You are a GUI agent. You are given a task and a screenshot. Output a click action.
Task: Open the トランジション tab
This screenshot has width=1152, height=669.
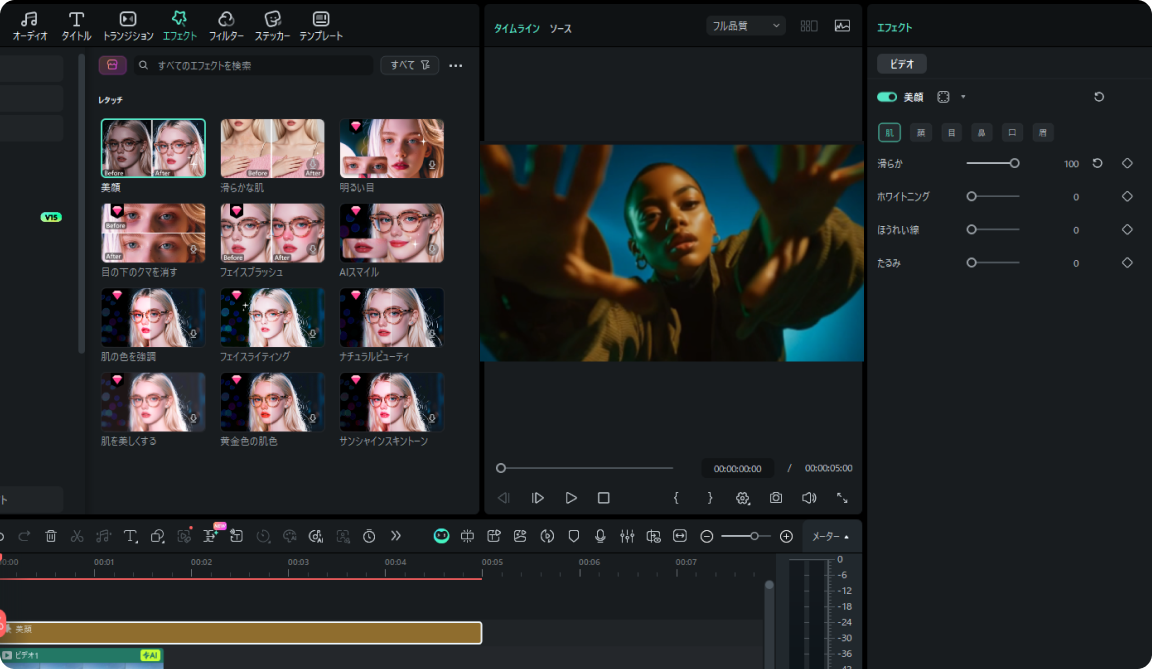128,25
